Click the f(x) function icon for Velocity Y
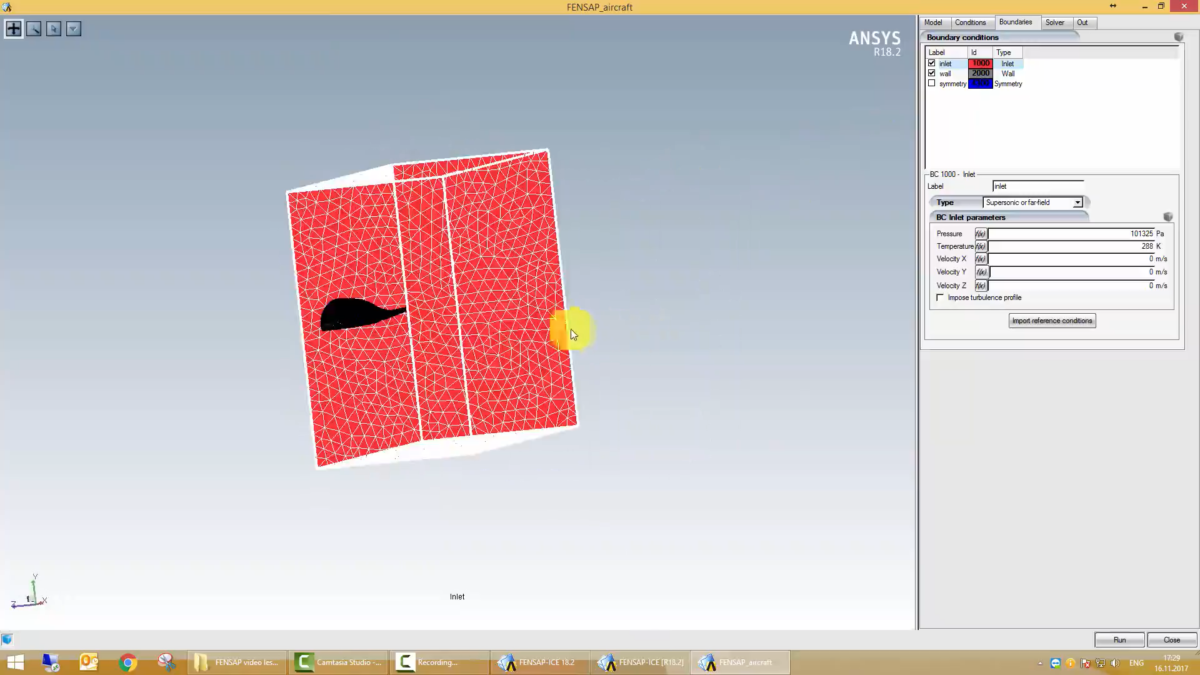Viewport: 1200px width, 675px height. point(981,272)
